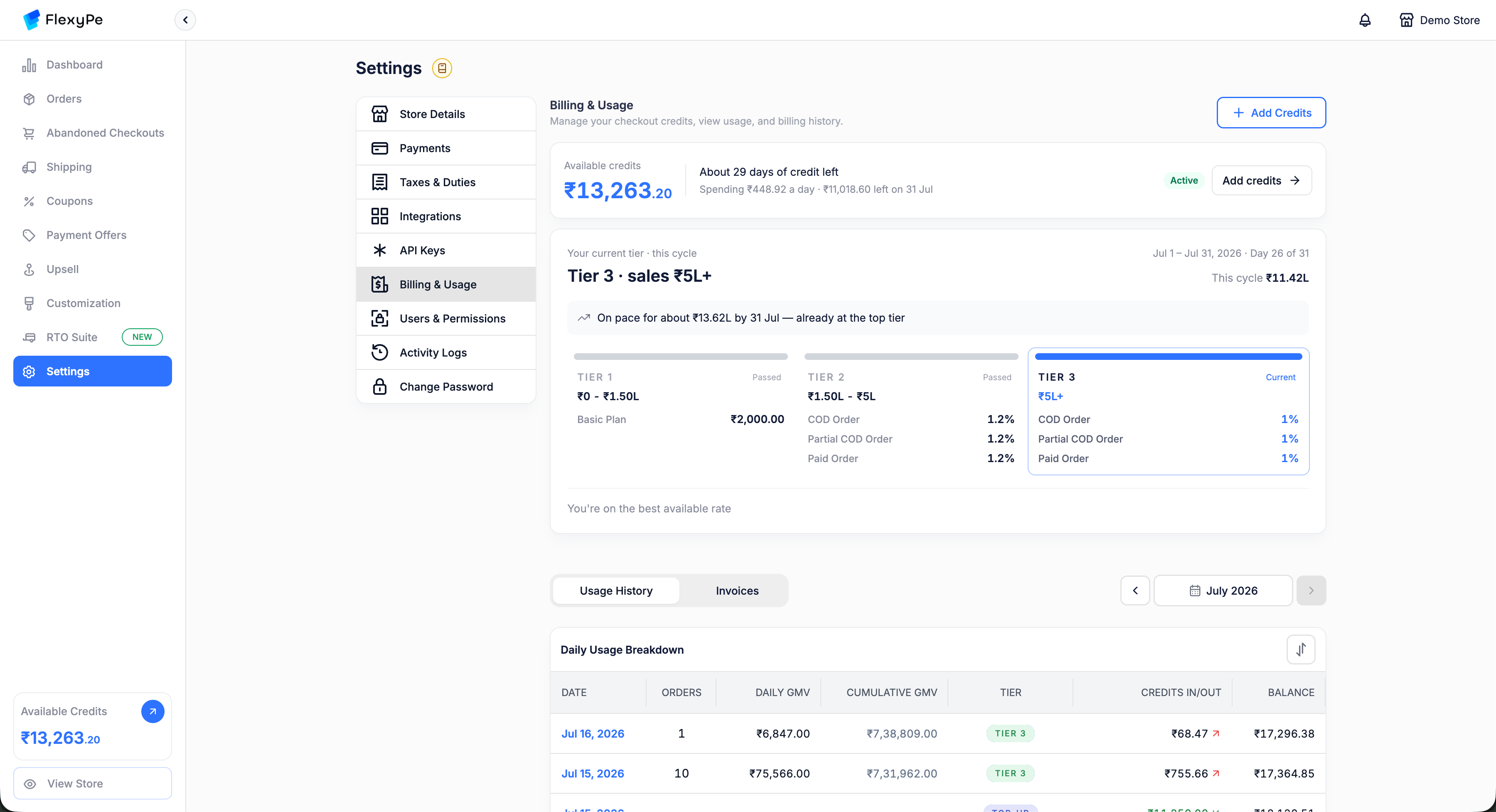Switch to Usage History tab
This screenshot has width=1496, height=812.
616,591
